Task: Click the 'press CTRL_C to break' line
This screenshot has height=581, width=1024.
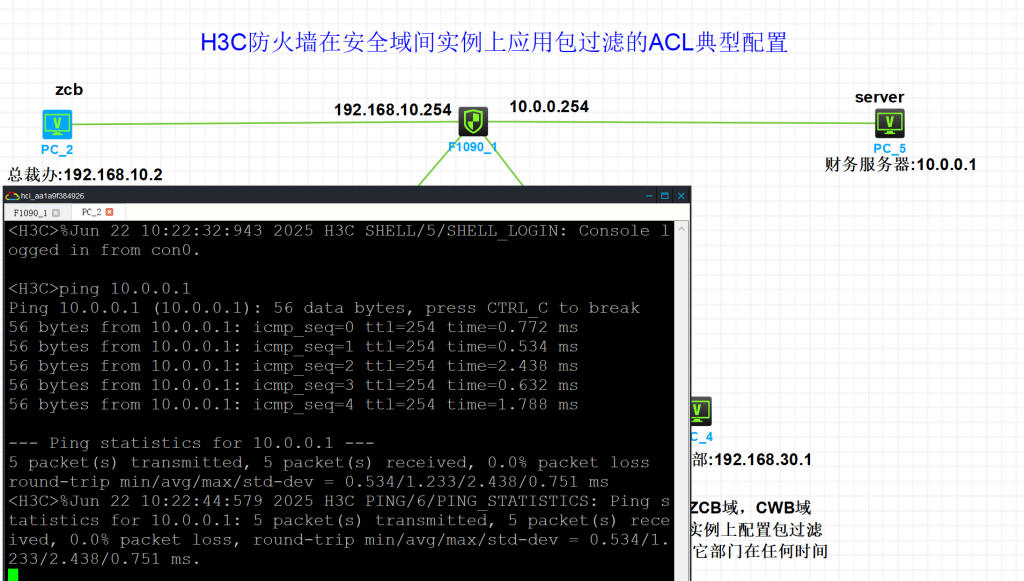Action: [324, 308]
